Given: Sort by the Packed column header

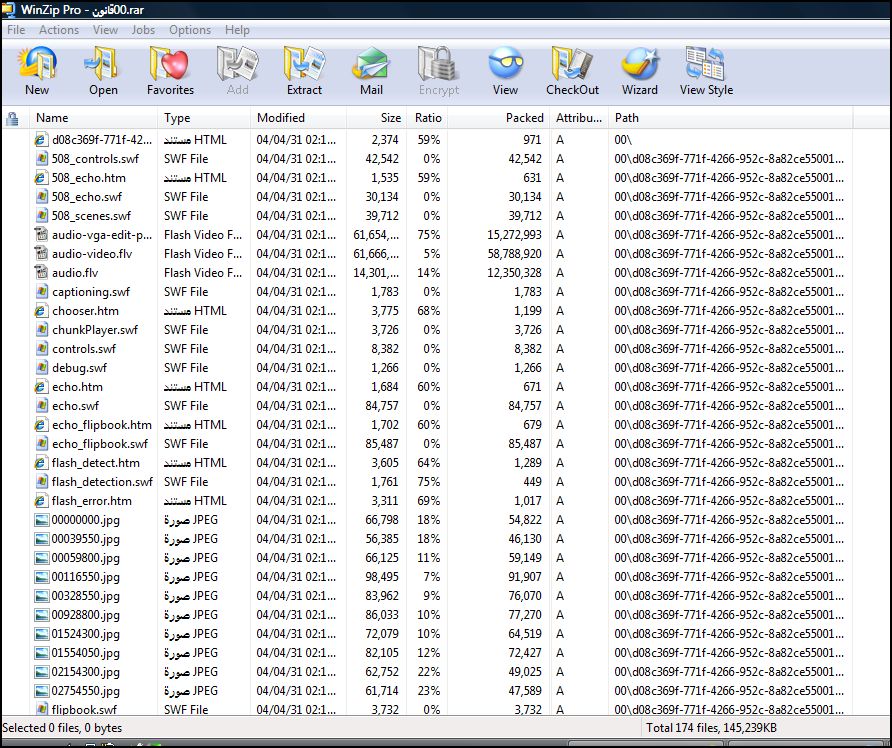Looking at the screenshot, I should point(499,118).
